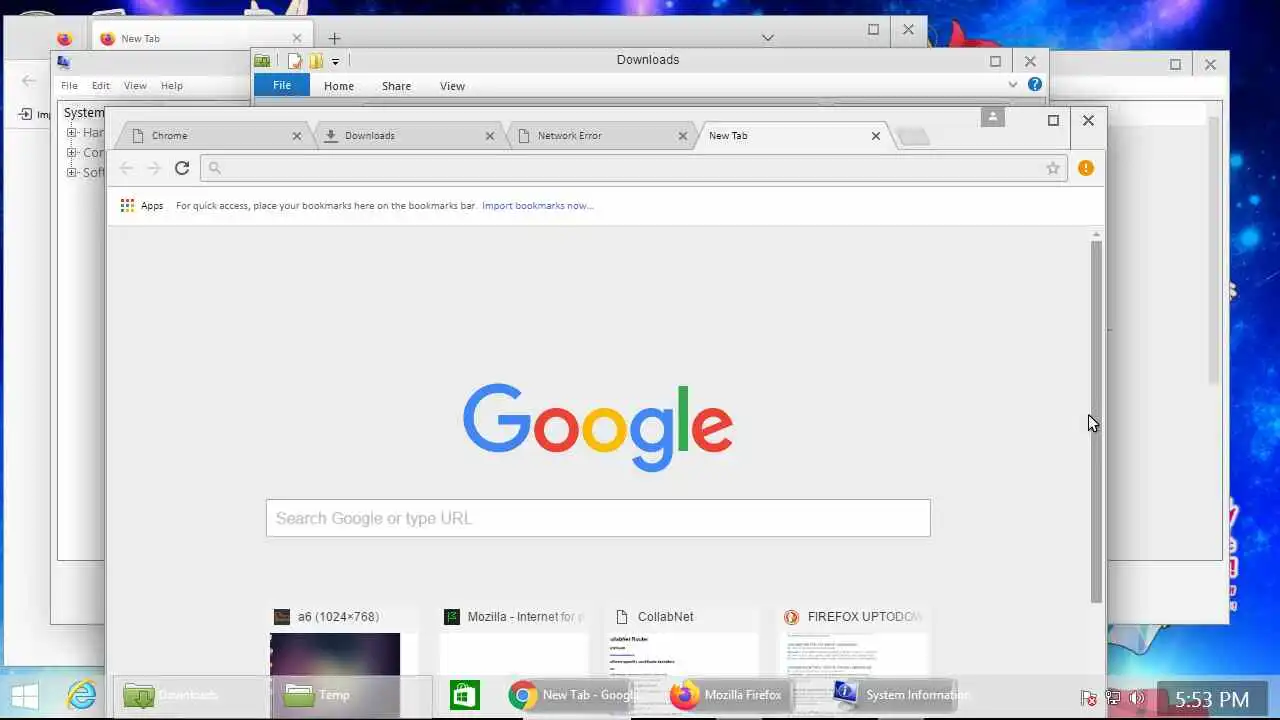Open View menu in System Information window
The image size is (1280, 720).
pos(135,86)
